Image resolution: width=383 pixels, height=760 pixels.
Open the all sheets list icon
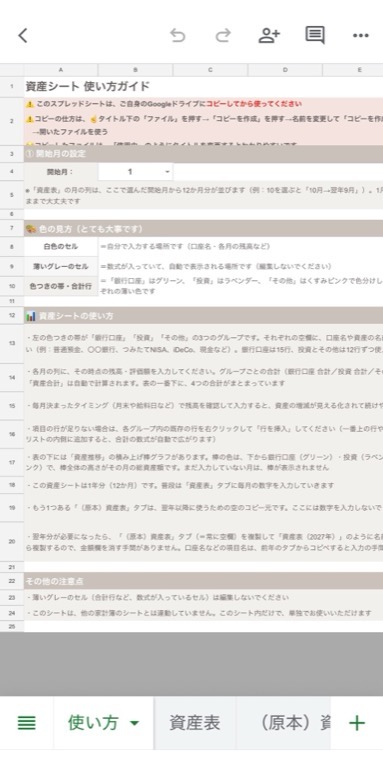pos(27,723)
